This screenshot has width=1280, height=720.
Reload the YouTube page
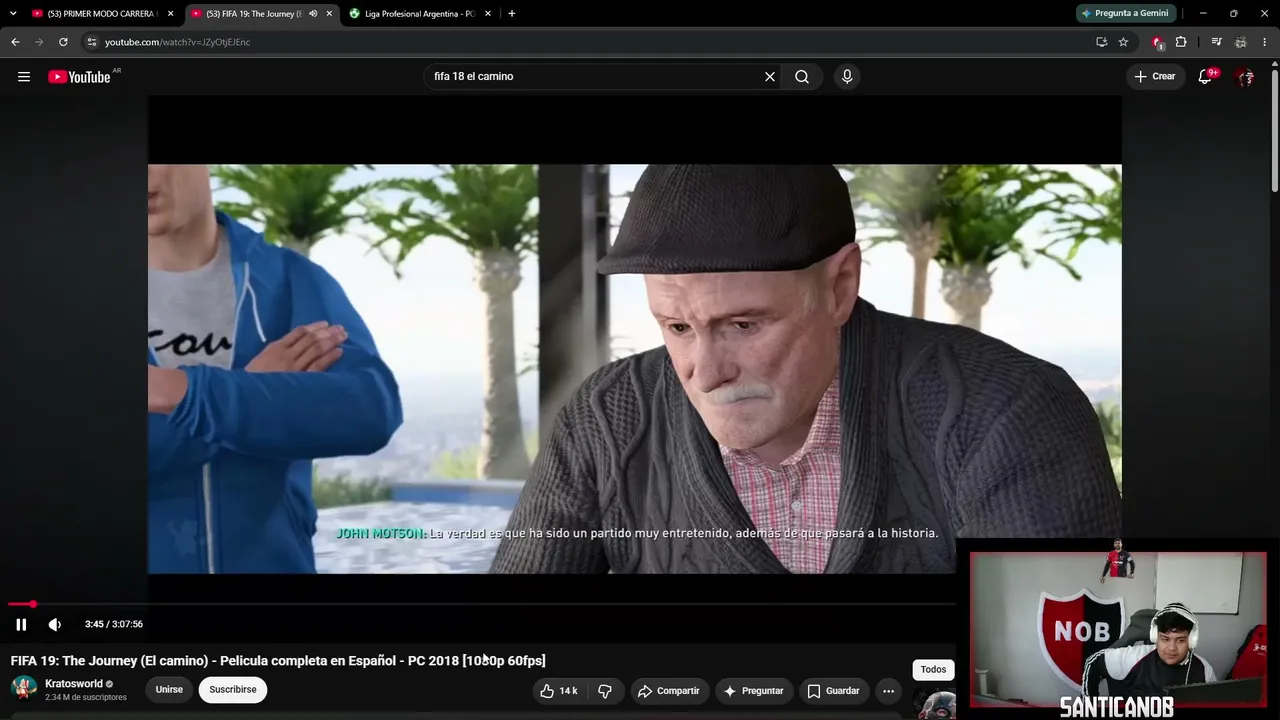pos(63,42)
